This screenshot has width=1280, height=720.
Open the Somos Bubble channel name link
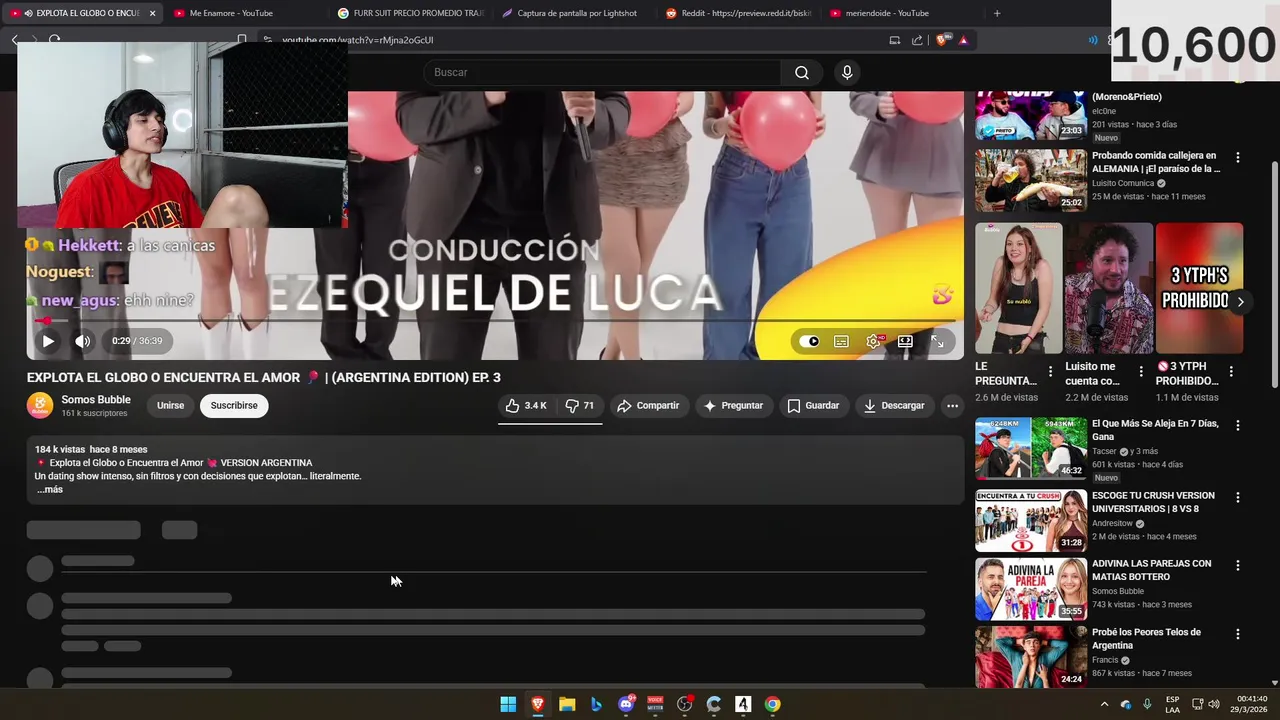pyautogui.click(x=96, y=399)
